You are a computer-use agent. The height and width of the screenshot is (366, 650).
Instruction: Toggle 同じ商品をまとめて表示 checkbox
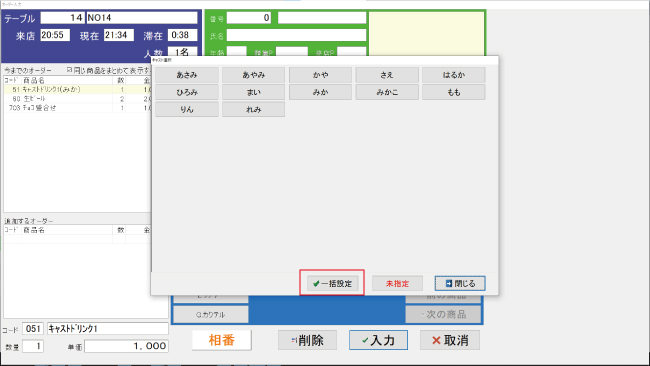click(70, 70)
